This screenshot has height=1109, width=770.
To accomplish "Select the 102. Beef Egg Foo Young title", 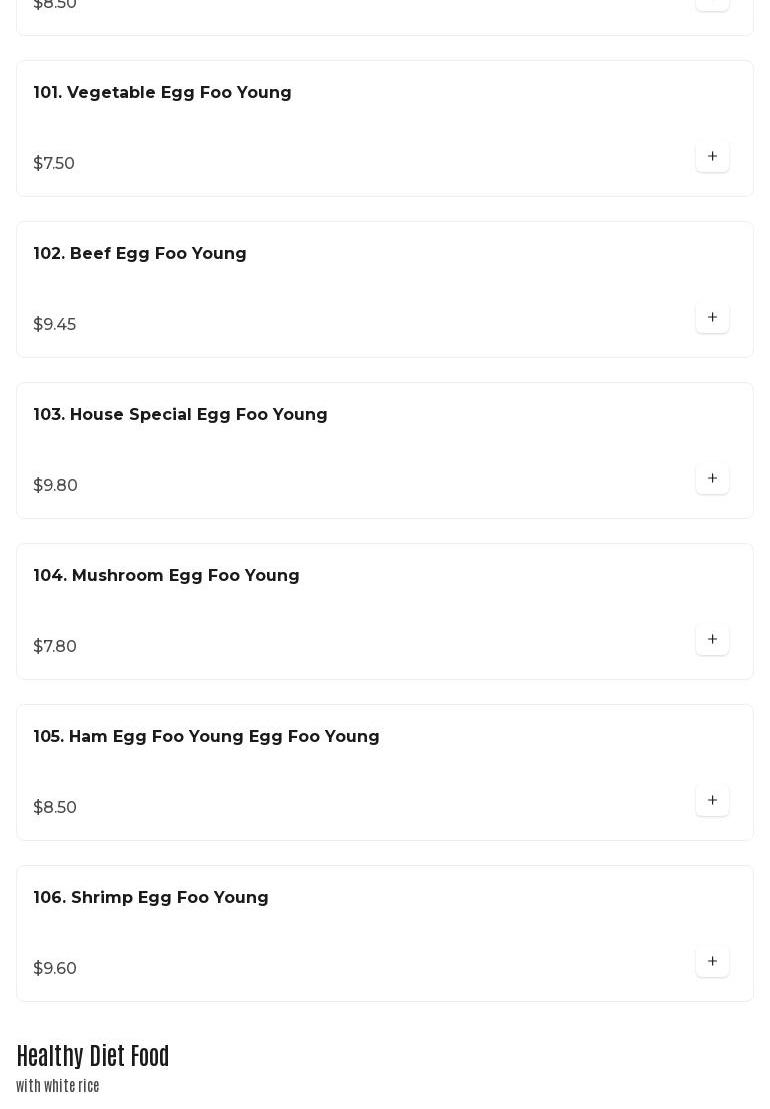I will (140, 254).
